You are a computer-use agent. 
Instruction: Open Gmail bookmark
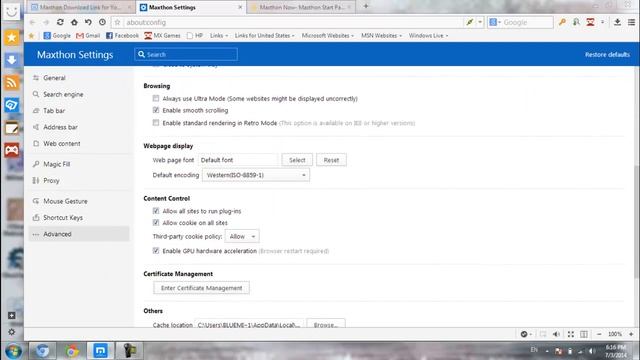coord(88,36)
